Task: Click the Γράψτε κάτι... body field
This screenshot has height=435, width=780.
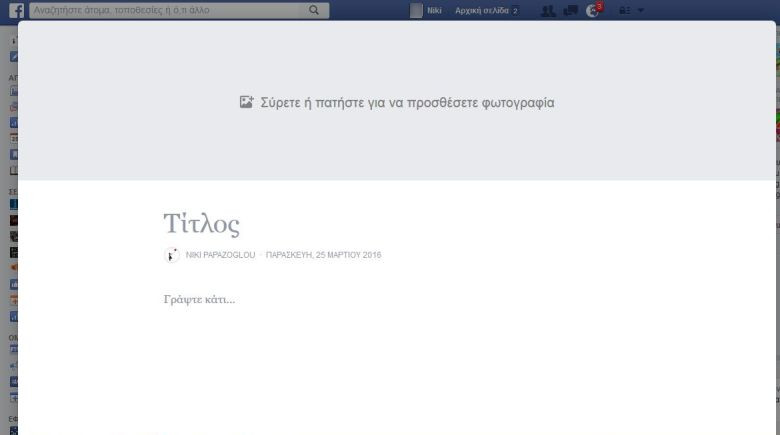Action: click(x=199, y=300)
